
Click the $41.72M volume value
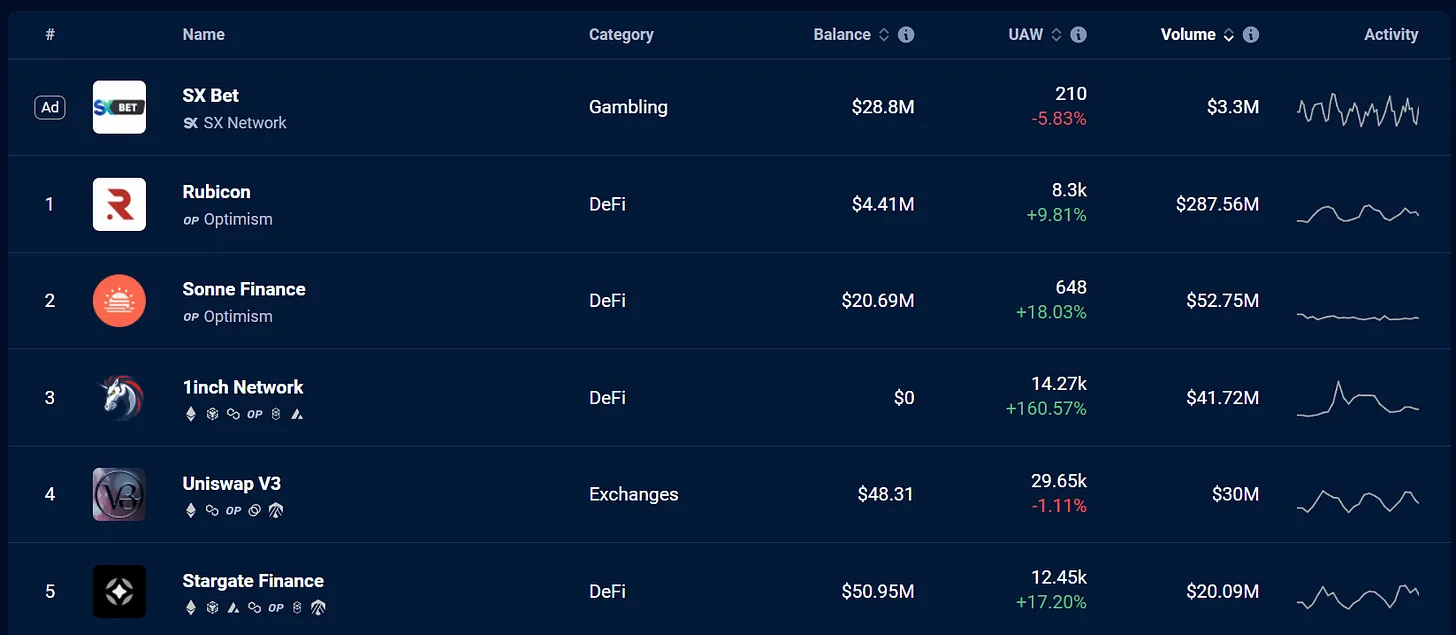(1222, 397)
